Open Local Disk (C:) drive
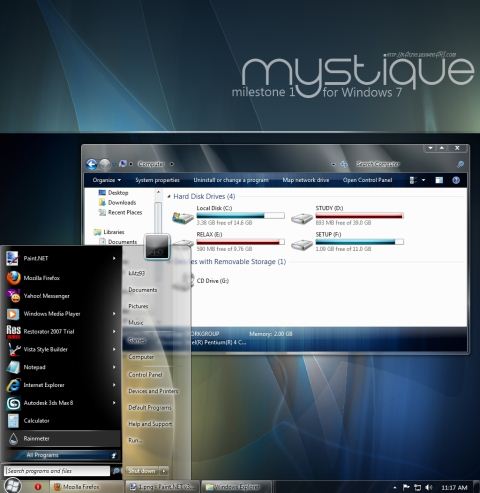This screenshot has height=493, width=480. click(228, 215)
